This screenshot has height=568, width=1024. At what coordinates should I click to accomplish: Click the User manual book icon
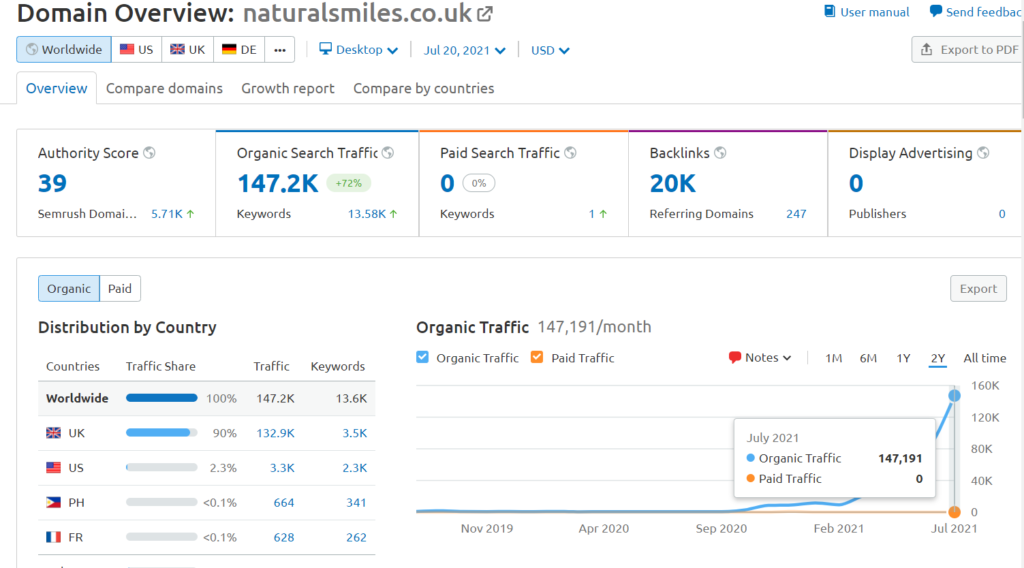829,11
